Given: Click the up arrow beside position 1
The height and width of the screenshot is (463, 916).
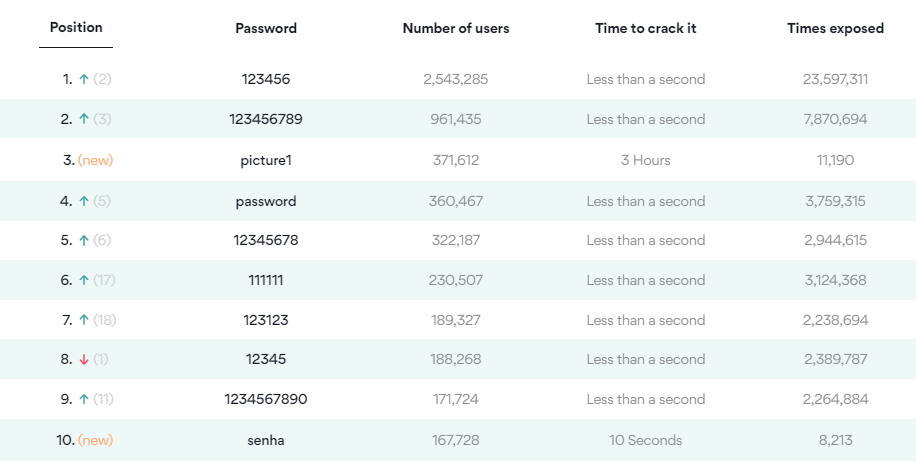Looking at the screenshot, I should tap(84, 79).
